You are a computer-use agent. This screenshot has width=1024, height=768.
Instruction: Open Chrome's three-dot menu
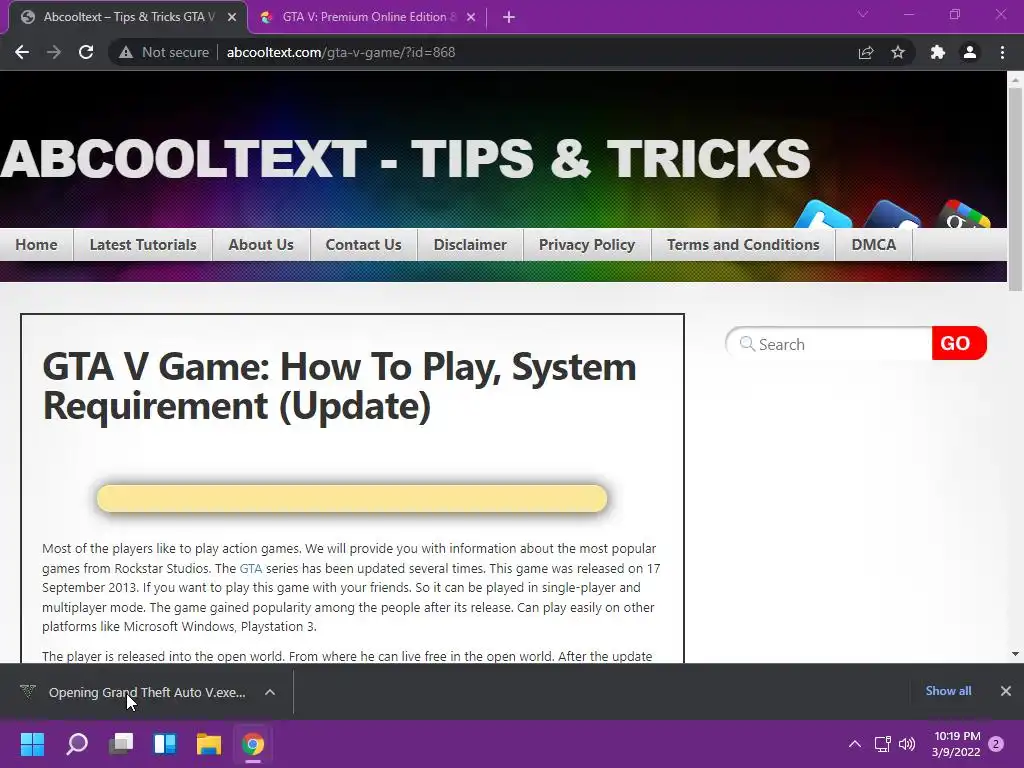click(1002, 52)
